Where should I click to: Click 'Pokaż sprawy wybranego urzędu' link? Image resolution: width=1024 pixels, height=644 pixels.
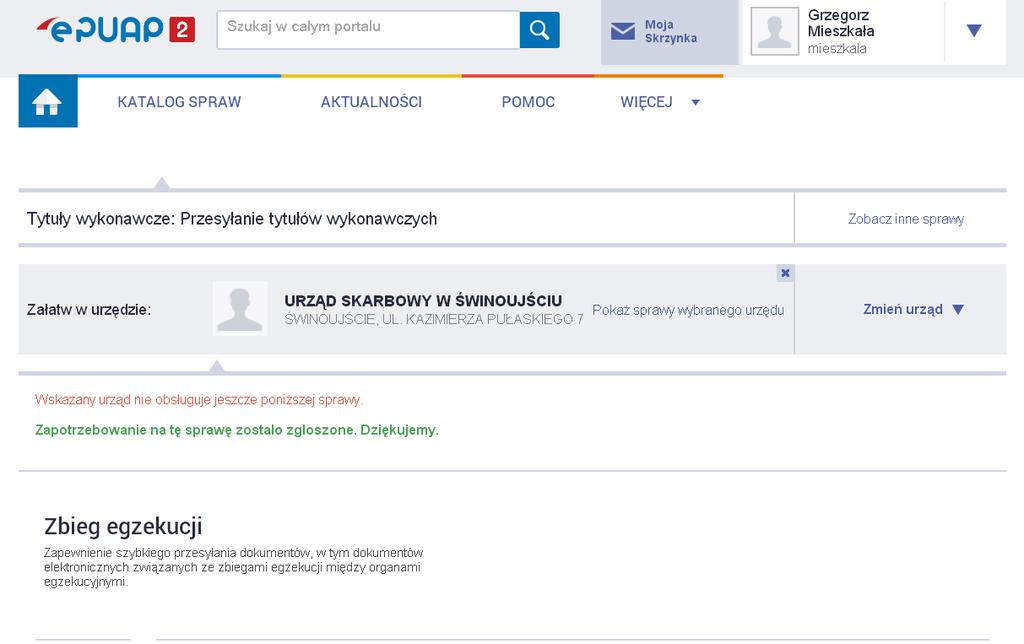[x=688, y=310]
